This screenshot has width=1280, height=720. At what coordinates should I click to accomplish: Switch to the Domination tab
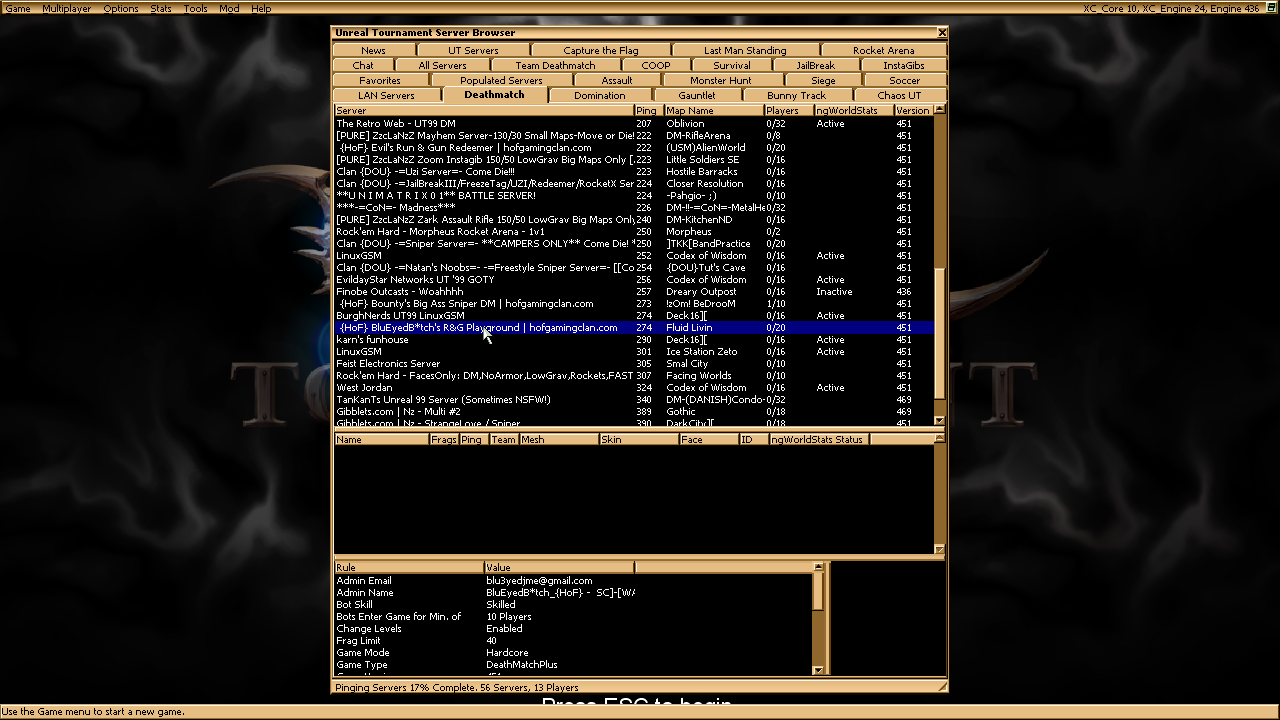tap(600, 95)
